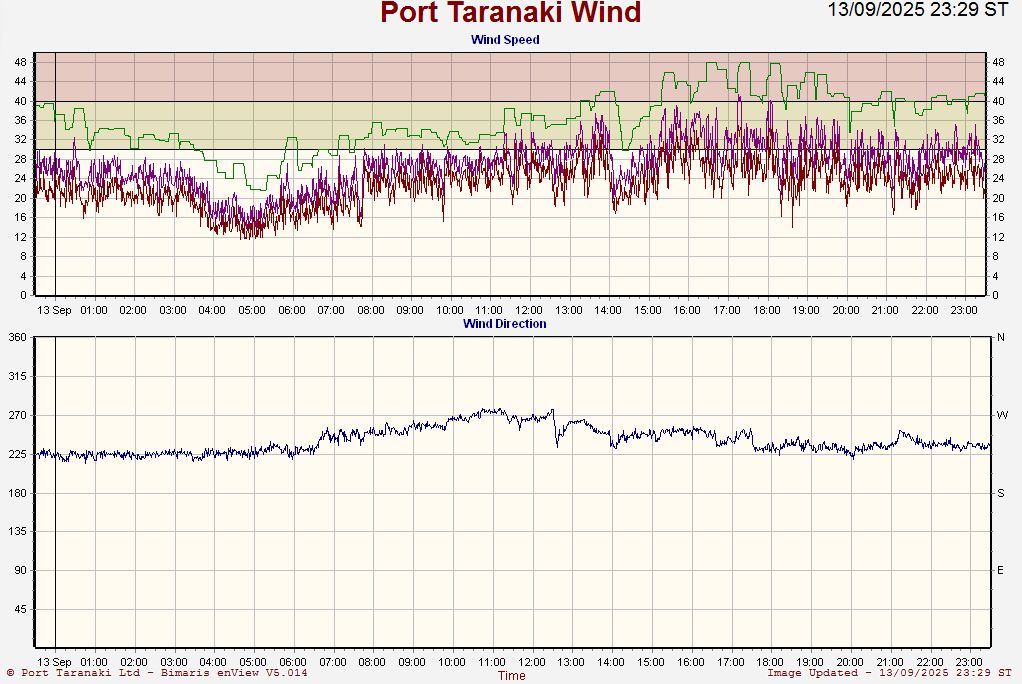Image resolution: width=1022 pixels, height=684 pixels.
Task: Click "20:00" under the Wind Direction chart
Action: (x=850, y=662)
